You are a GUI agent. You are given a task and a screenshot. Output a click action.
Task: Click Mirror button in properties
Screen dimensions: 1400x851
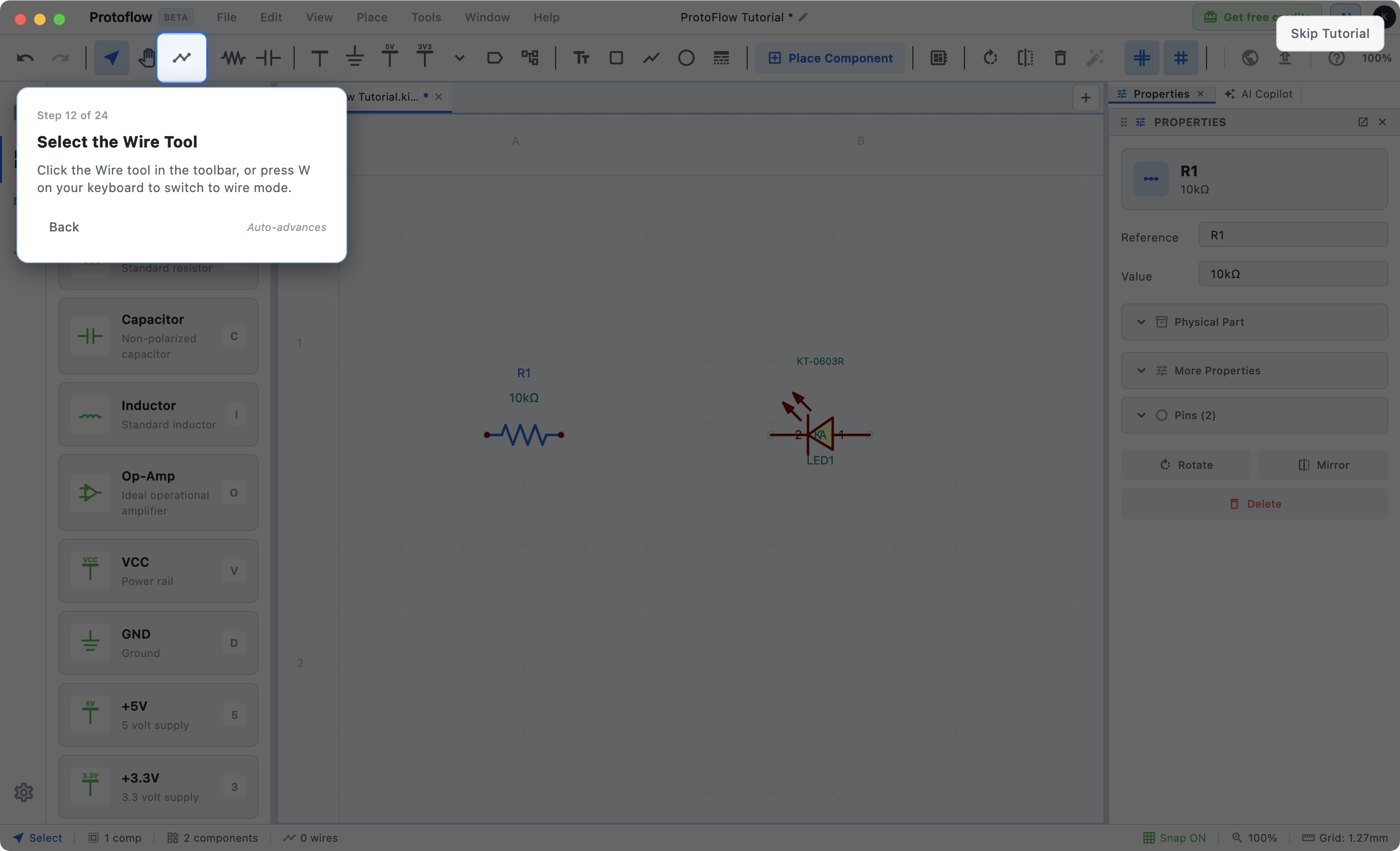click(1323, 464)
